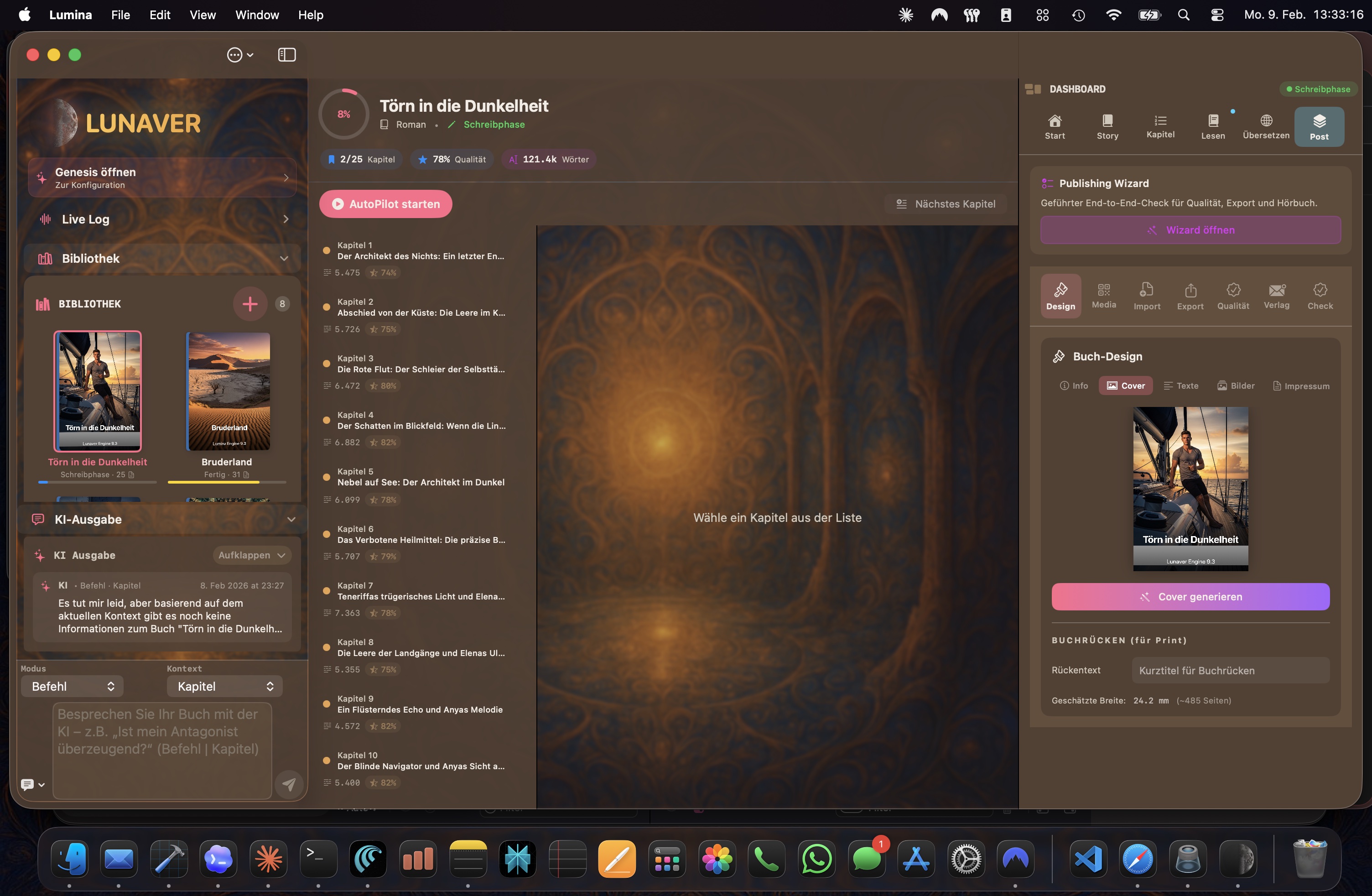The image size is (1372, 896).
Task: Open the Übersetzen tool
Action: [x=1265, y=126]
